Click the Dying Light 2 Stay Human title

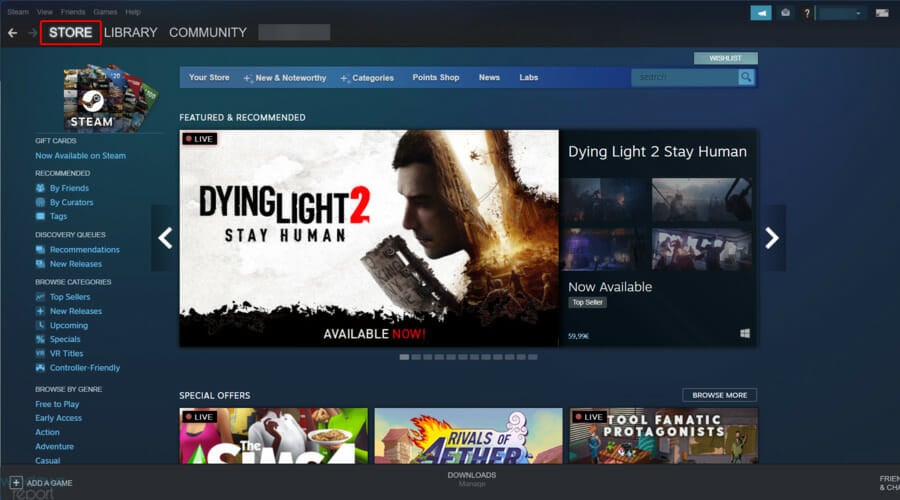(x=657, y=152)
